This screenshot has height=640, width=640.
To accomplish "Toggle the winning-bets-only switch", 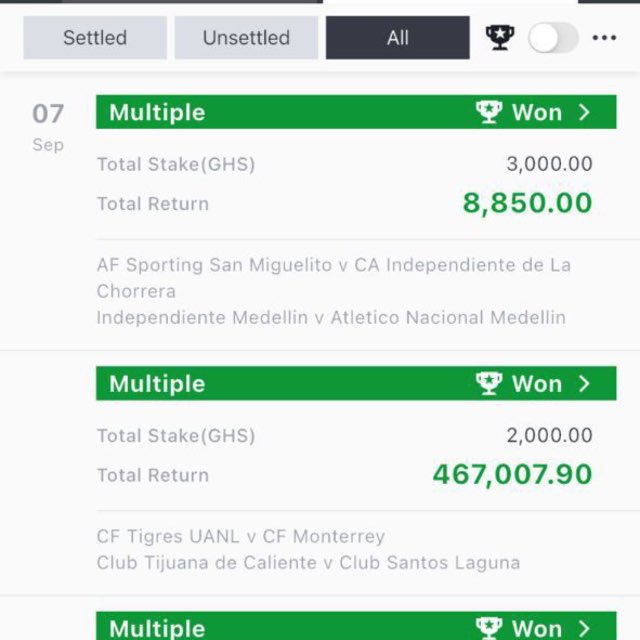I will tap(553, 38).
